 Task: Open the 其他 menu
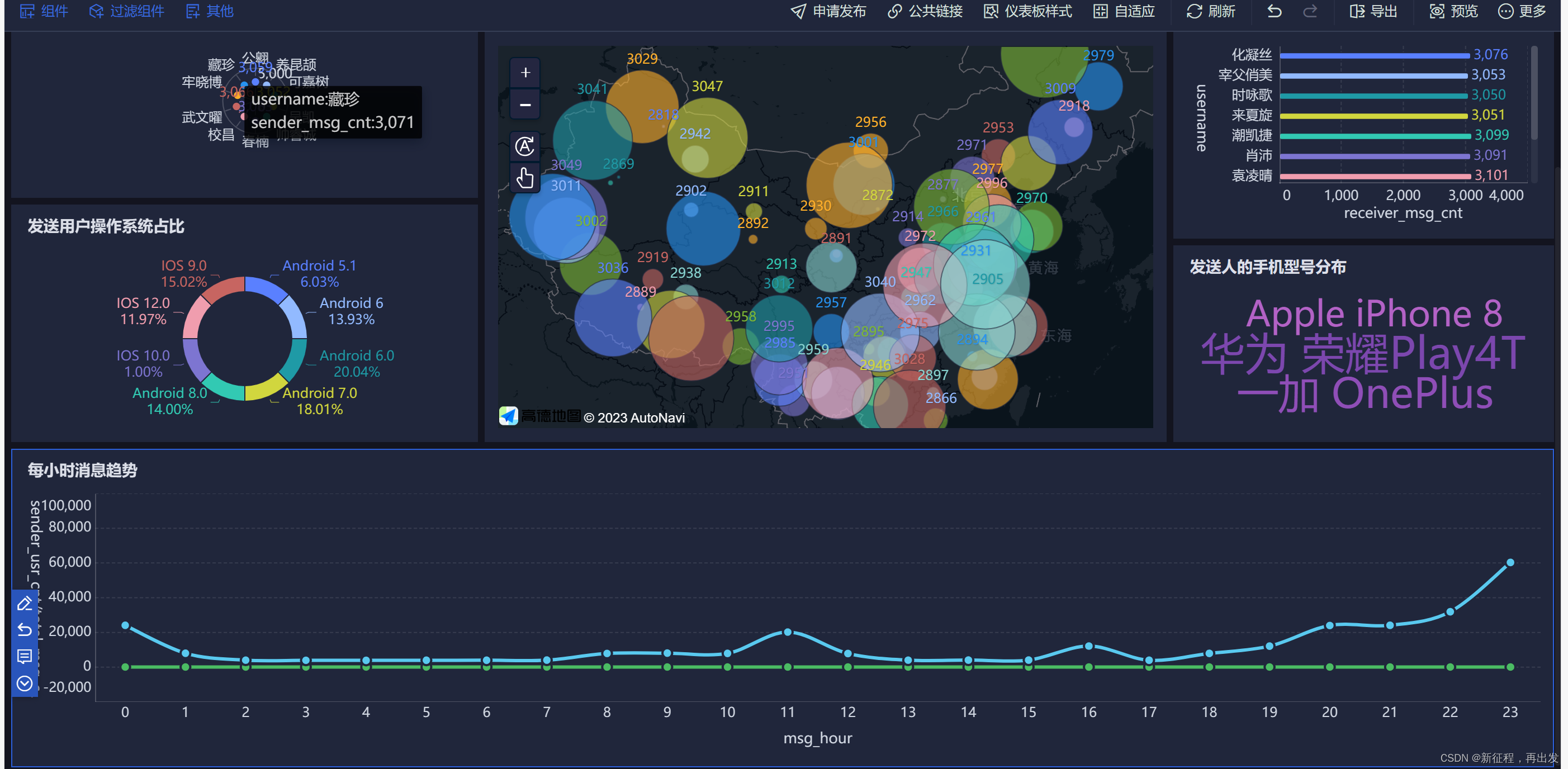210,11
